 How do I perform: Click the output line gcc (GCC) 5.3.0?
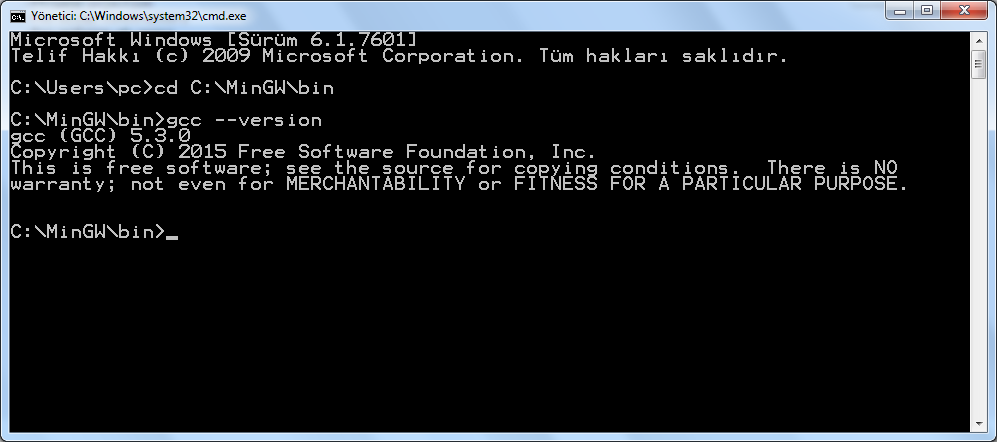coord(100,136)
